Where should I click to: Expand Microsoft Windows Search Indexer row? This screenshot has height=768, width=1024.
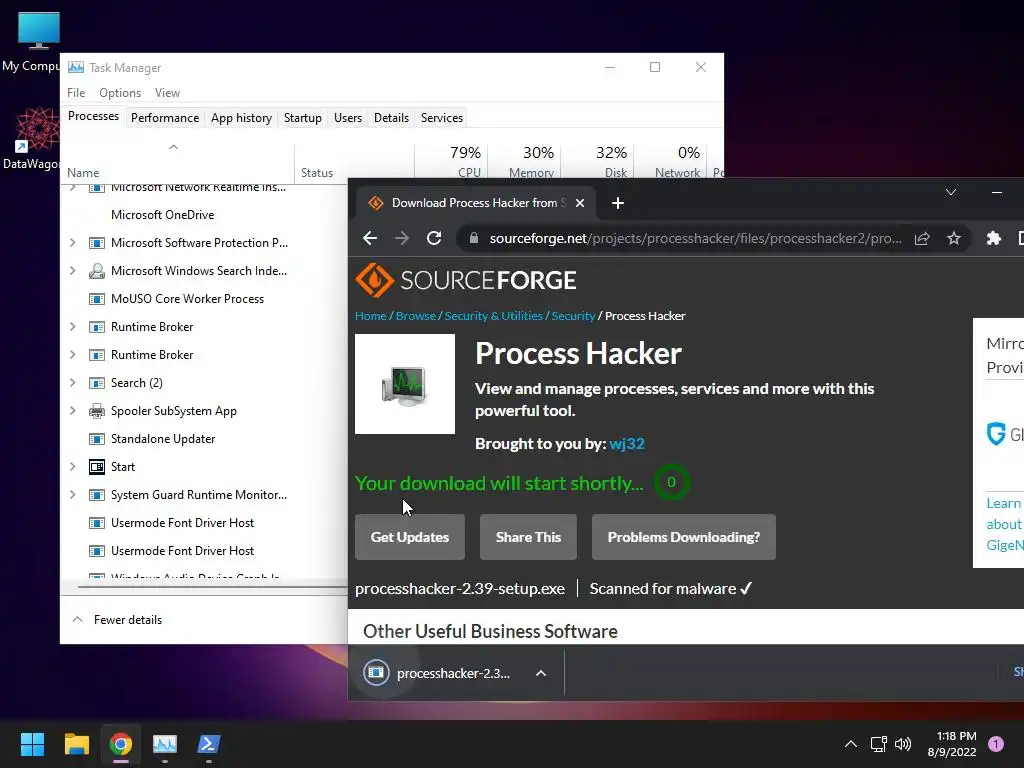(x=72, y=271)
